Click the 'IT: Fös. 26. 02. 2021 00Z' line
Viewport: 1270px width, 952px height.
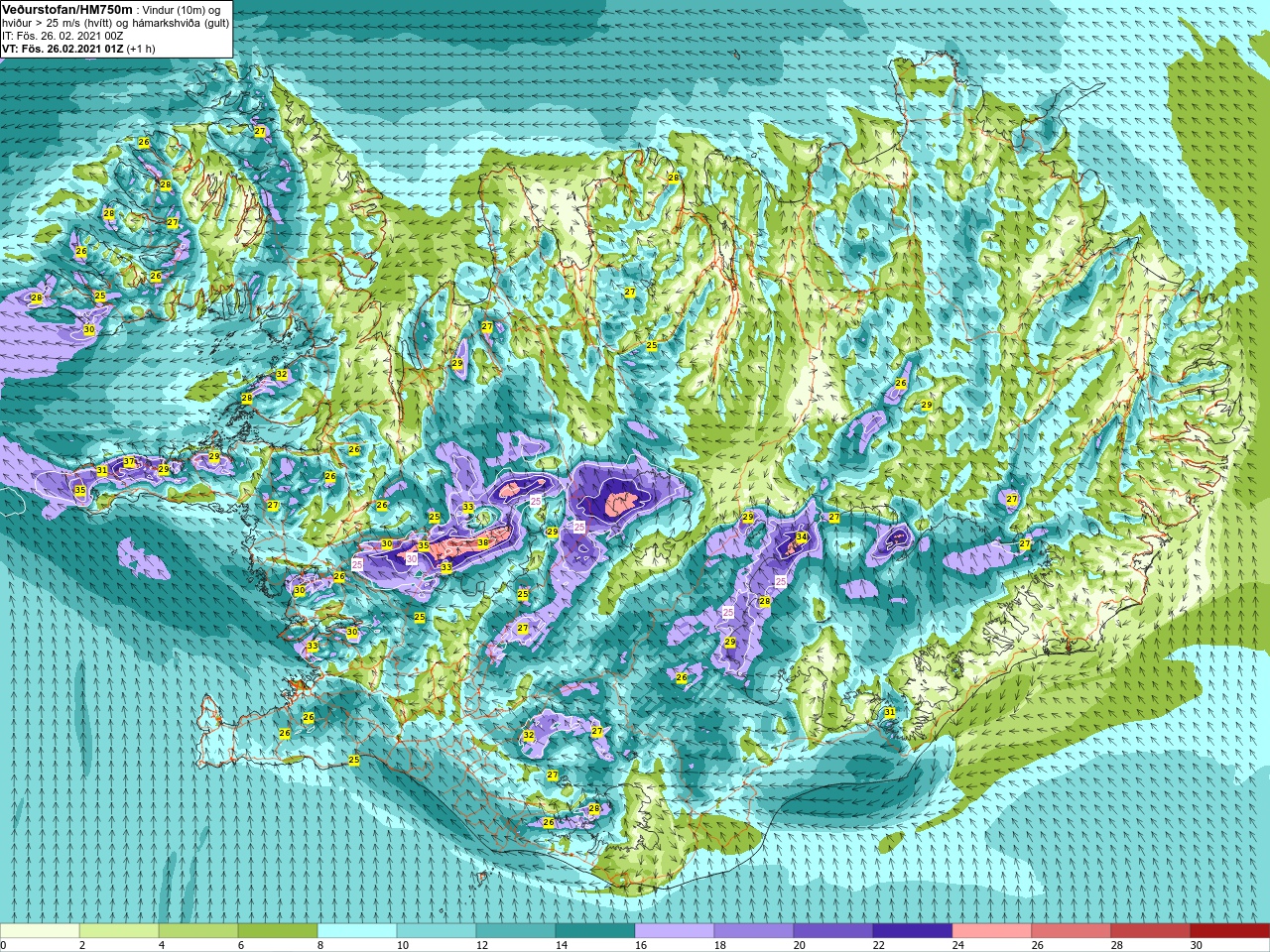click(63, 36)
